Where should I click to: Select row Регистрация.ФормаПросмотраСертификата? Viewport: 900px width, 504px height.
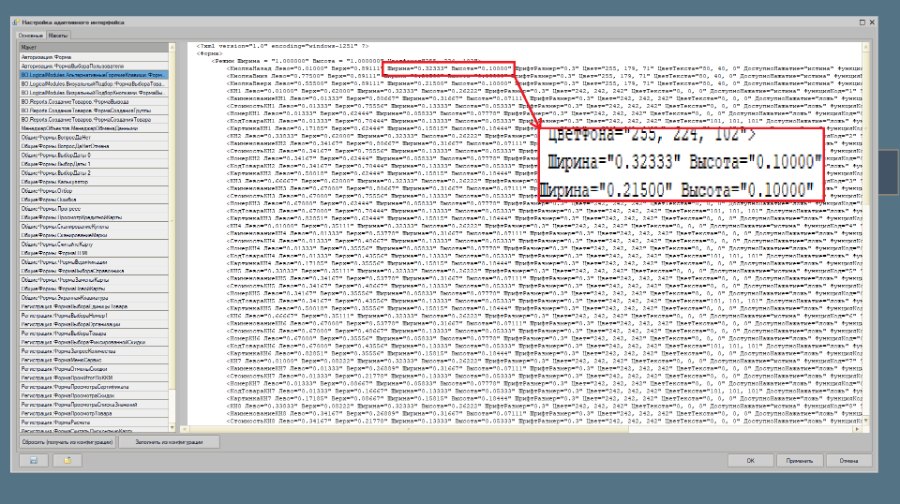[x=94, y=386]
